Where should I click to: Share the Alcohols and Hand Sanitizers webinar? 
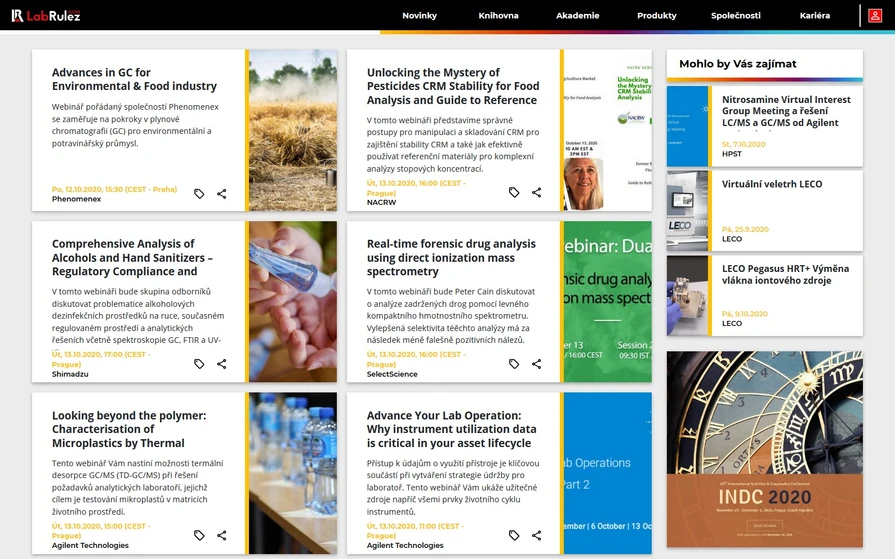click(x=222, y=364)
